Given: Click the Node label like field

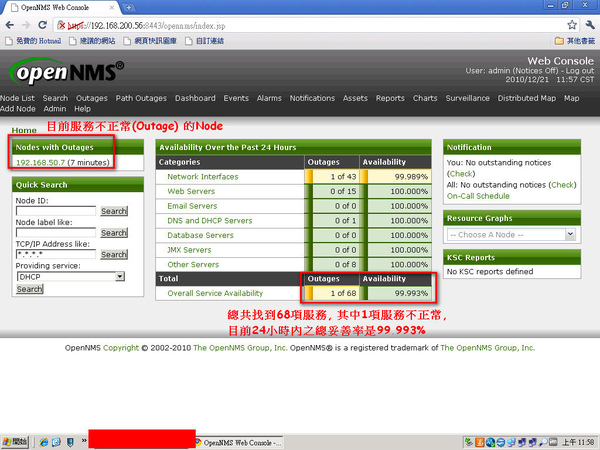Looking at the screenshot, I should tap(56, 233).
